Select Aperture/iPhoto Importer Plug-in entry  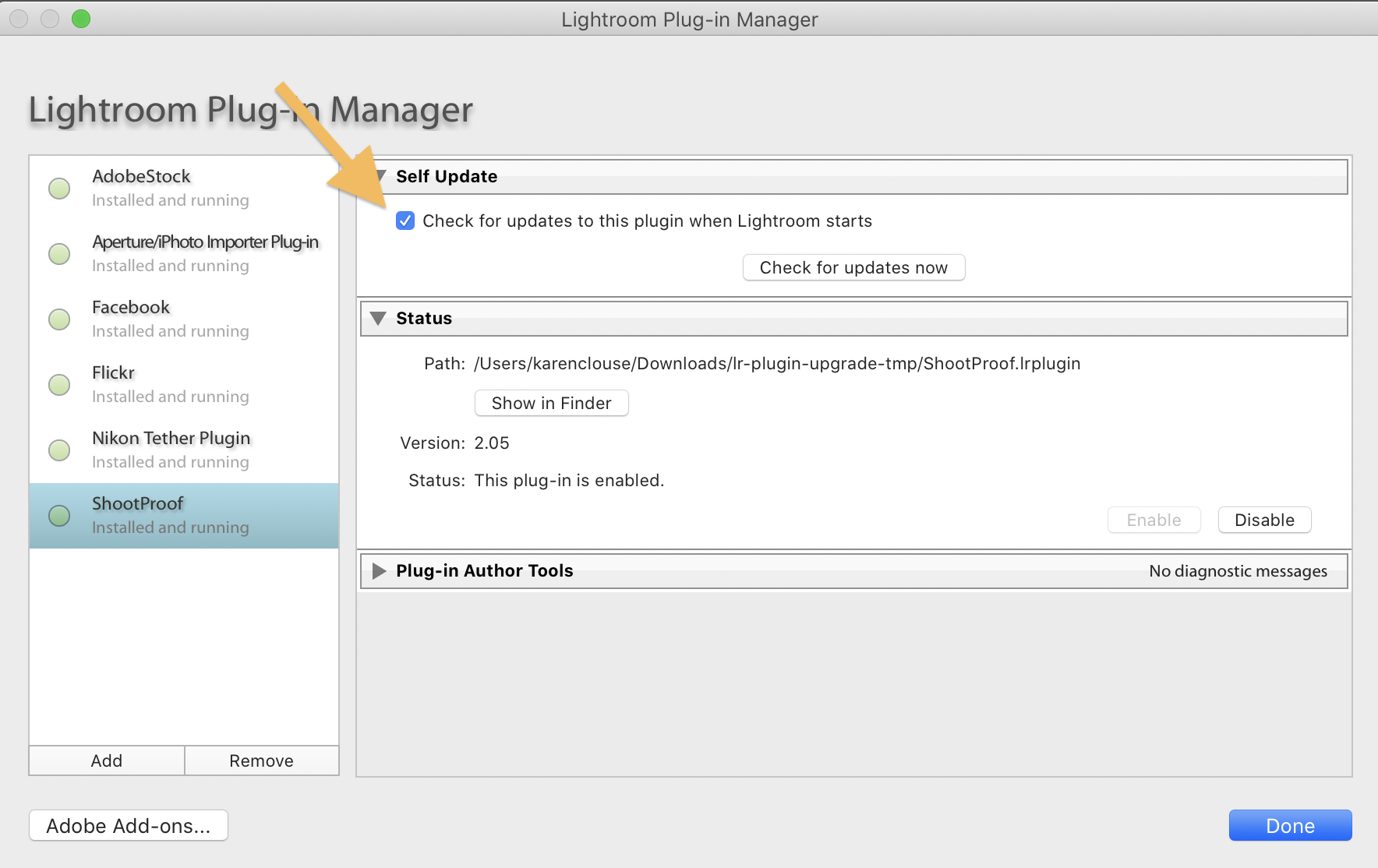pos(184,254)
